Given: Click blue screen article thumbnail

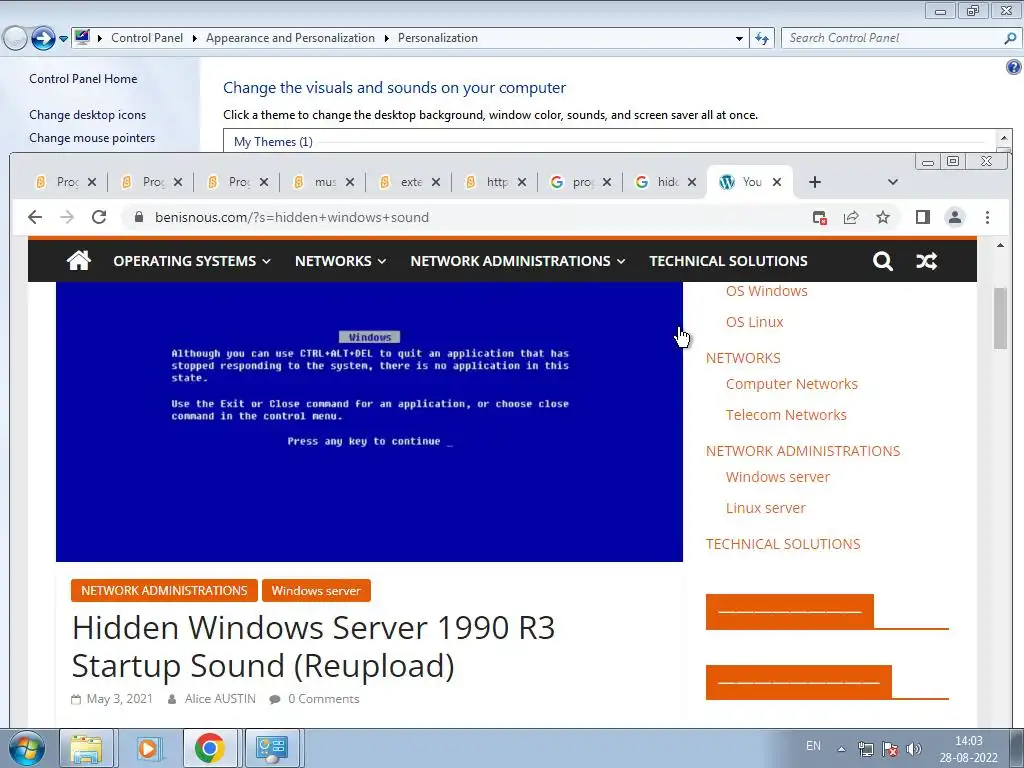Looking at the screenshot, I should (369, 422).
